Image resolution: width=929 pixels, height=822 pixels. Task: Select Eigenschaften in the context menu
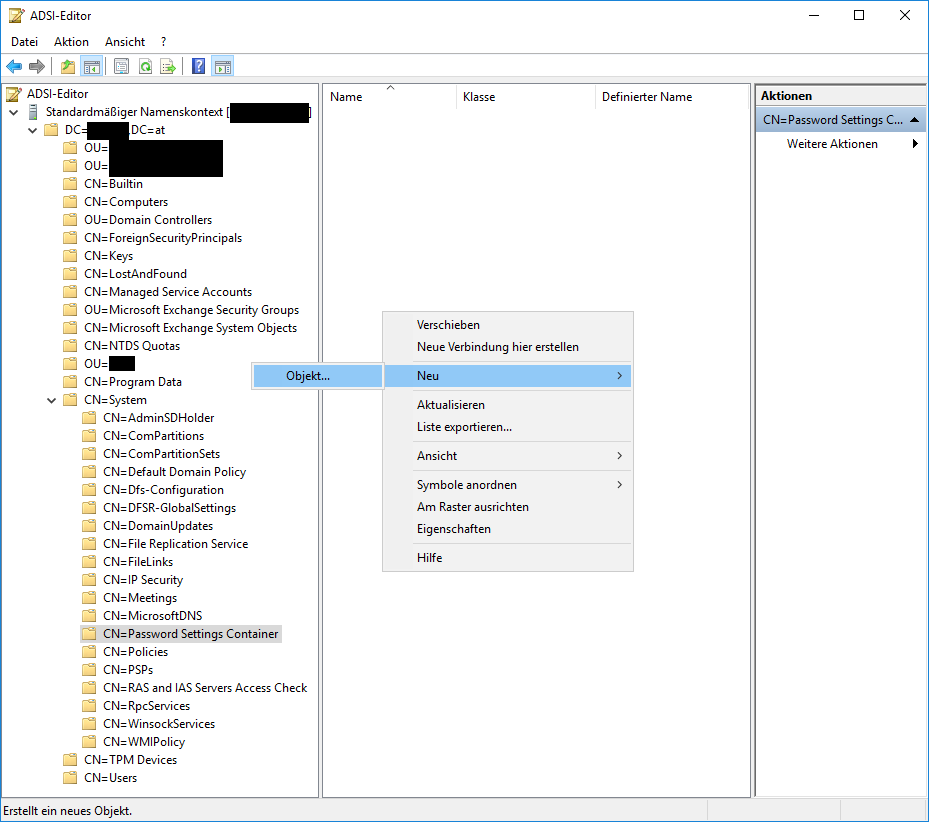[x=454, y=529]
